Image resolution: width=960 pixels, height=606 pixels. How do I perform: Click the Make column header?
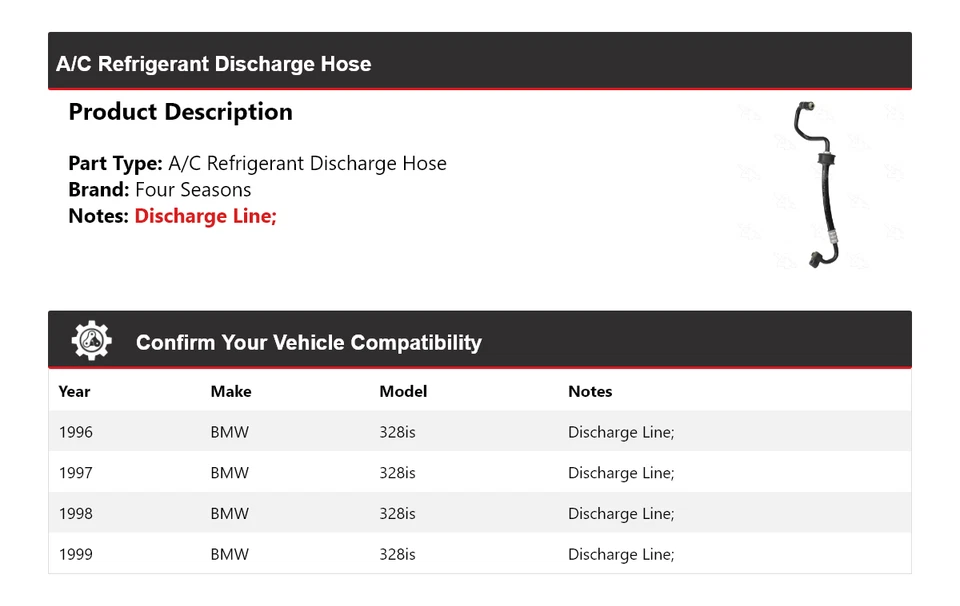coord(231,391)
